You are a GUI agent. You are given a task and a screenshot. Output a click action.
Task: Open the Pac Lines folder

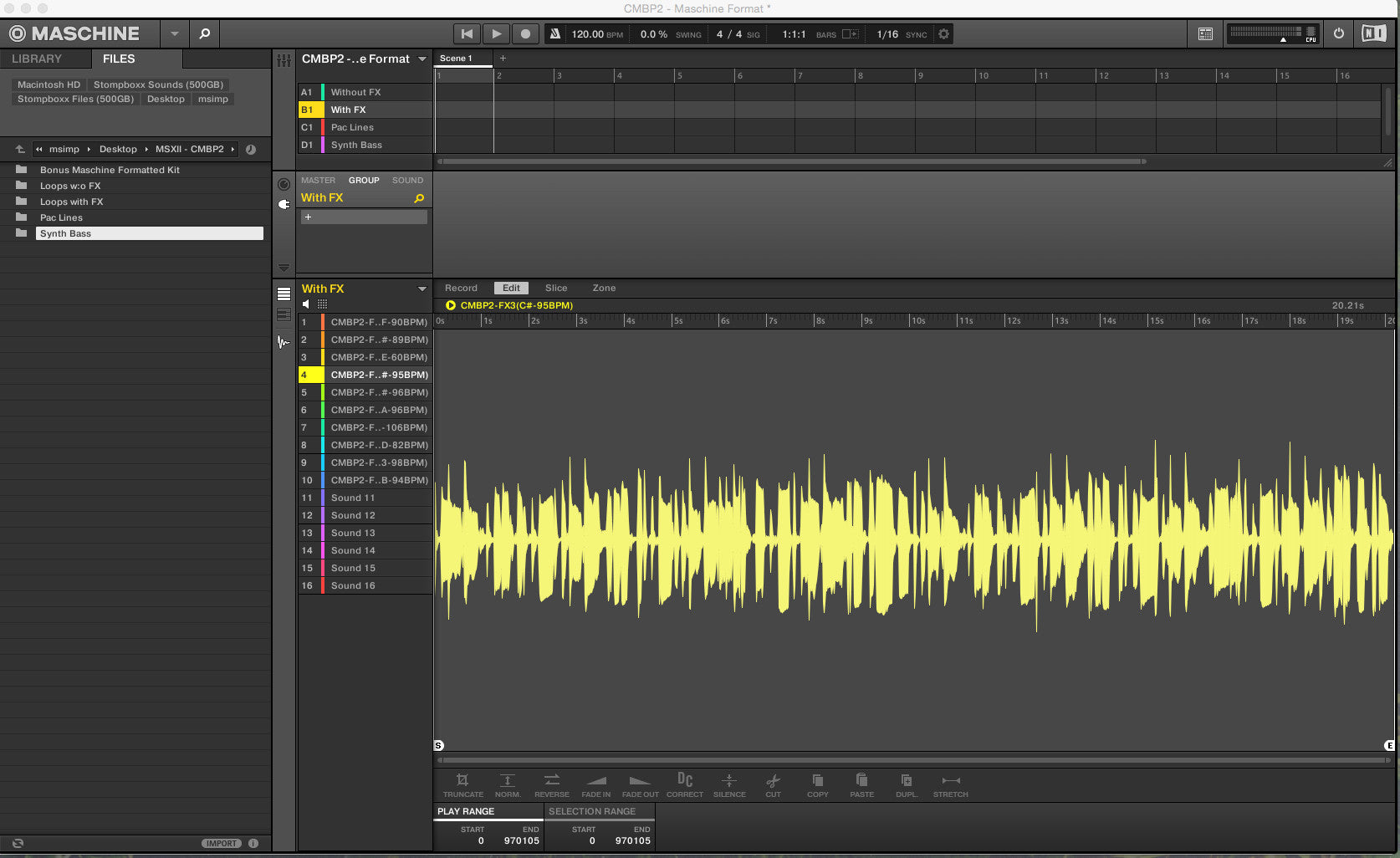coord(61,217)
